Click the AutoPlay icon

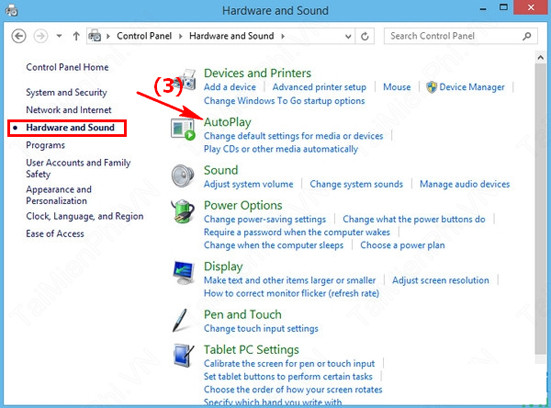(183, 129)
